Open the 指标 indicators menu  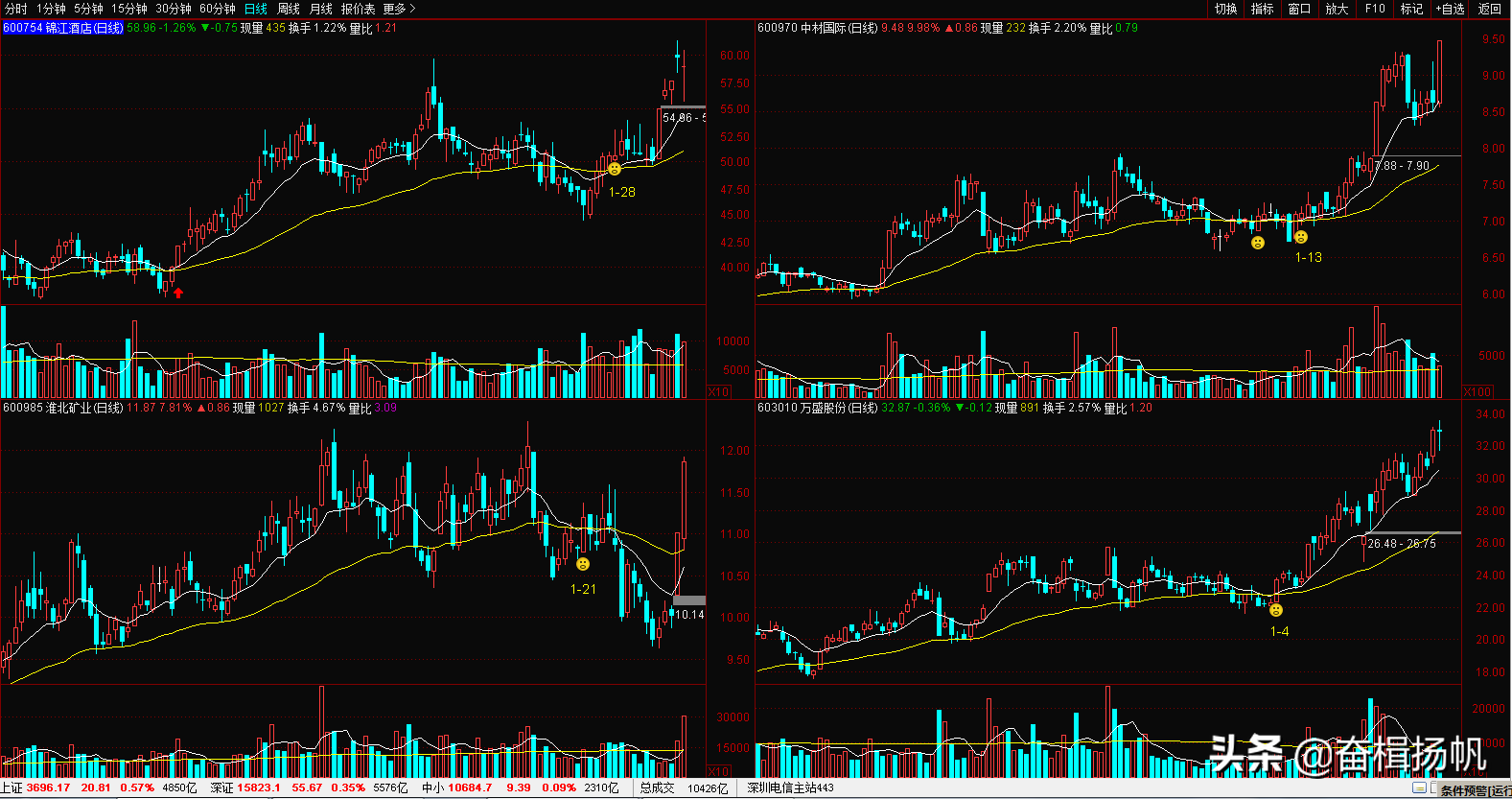click(x=1263, y=9)
